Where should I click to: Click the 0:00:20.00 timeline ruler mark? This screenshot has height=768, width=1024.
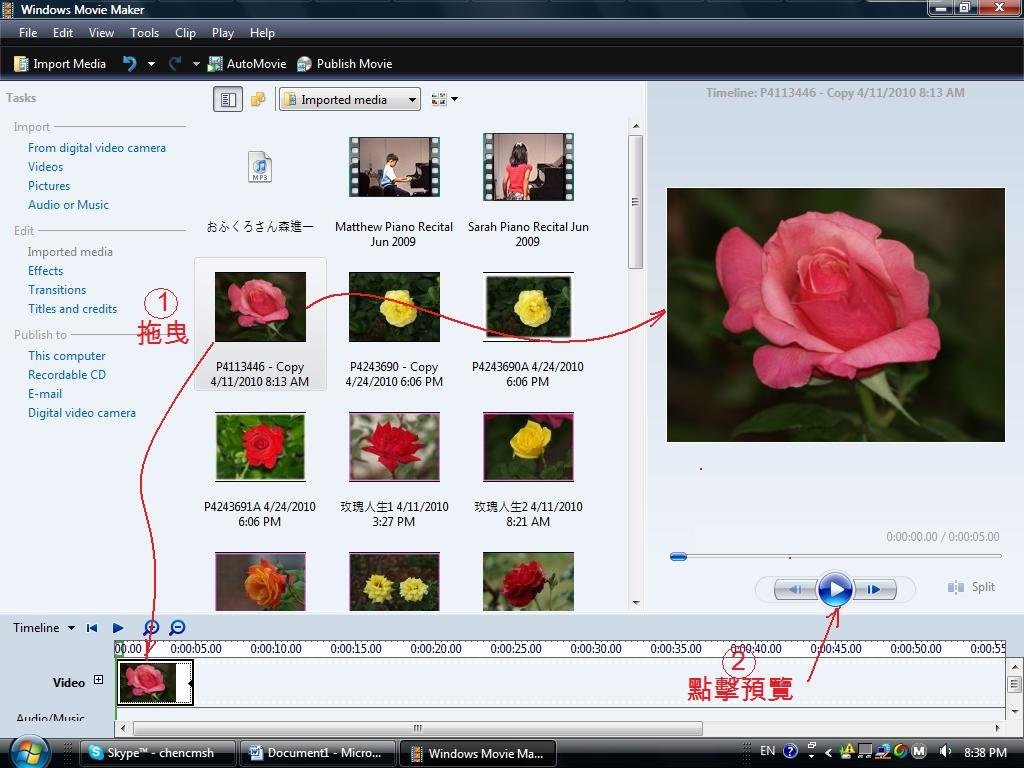click(x=436, y=648)
